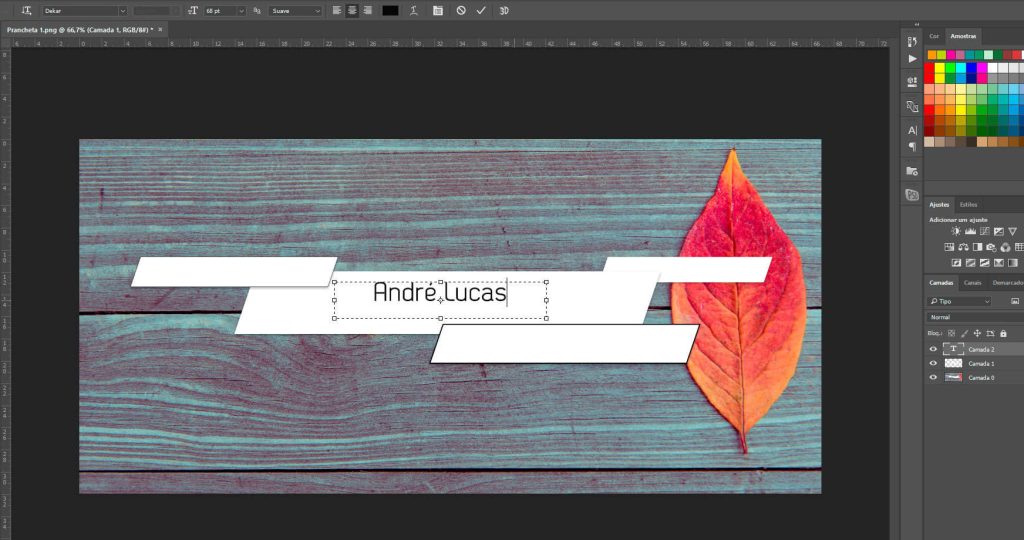Add a Channel Mixer adjustment
1024x540 pixels.
tap(1005, 247)
